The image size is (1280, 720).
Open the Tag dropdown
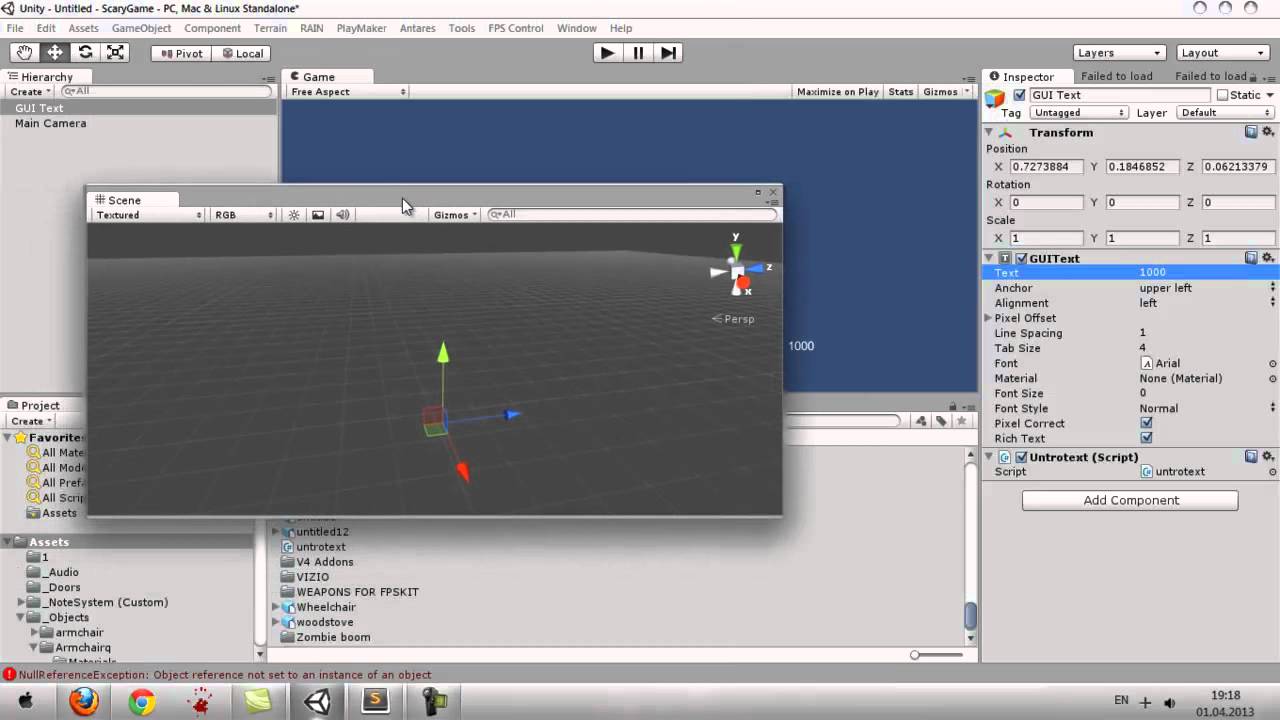coord(1079,113)
